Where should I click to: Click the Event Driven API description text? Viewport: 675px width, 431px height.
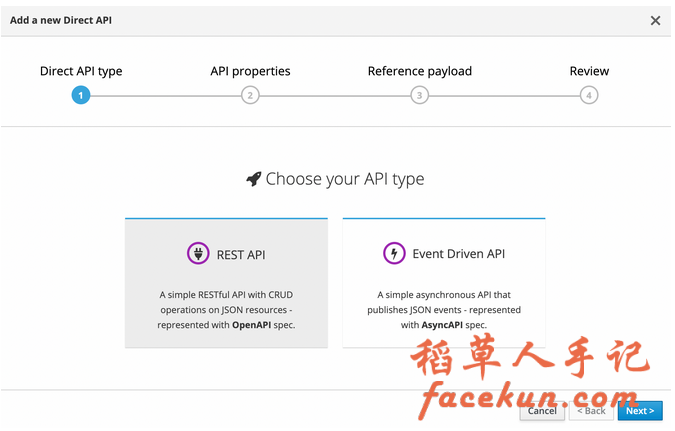point(444,310)
